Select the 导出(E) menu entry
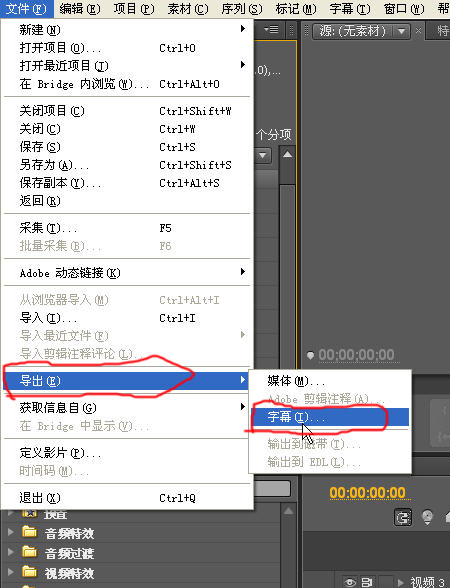Image resolution: width=450 pixels, height=588 pixels. (x=127, y=381)
